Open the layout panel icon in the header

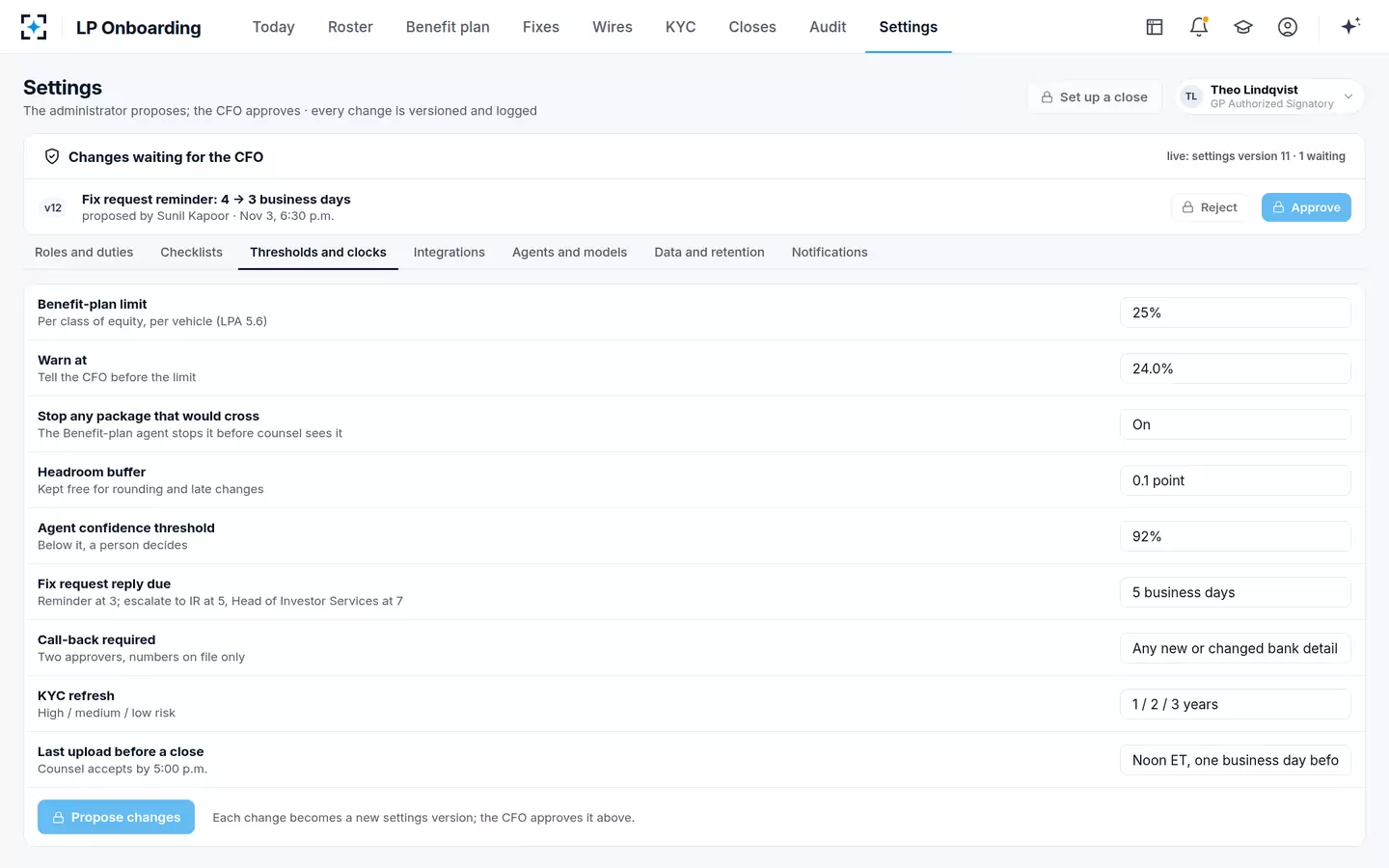click(1155, 27)
